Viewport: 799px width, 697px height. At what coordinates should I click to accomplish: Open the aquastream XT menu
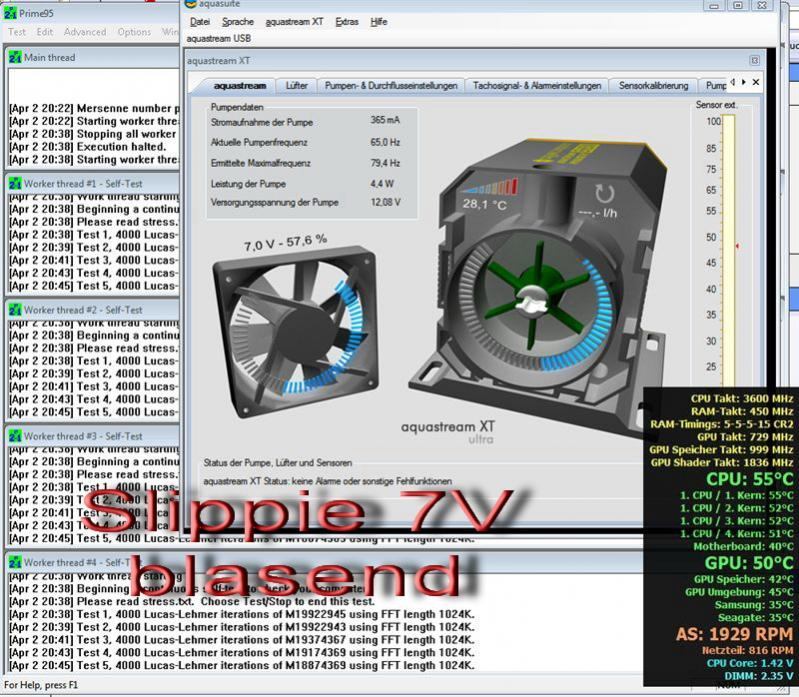(294, 22)
